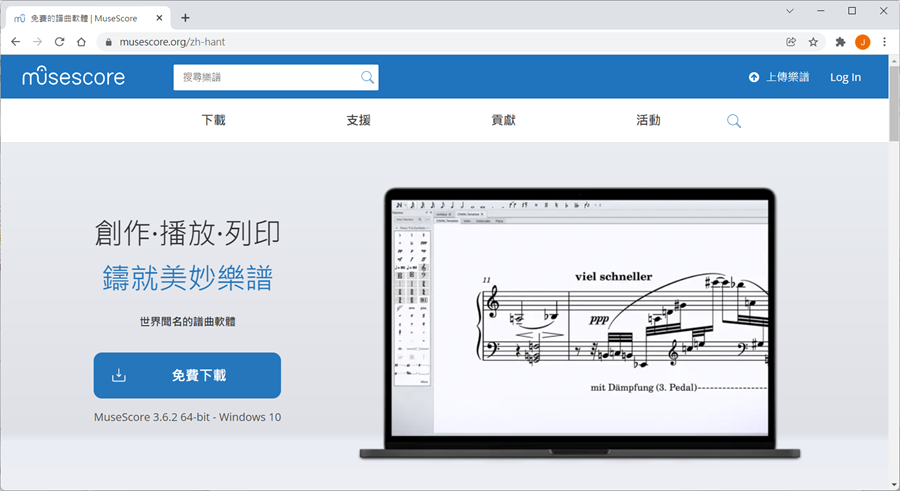Click the 世界聞名的譜曲軟體 subtitle text
The image size is (900, 491).
point(188,322)
